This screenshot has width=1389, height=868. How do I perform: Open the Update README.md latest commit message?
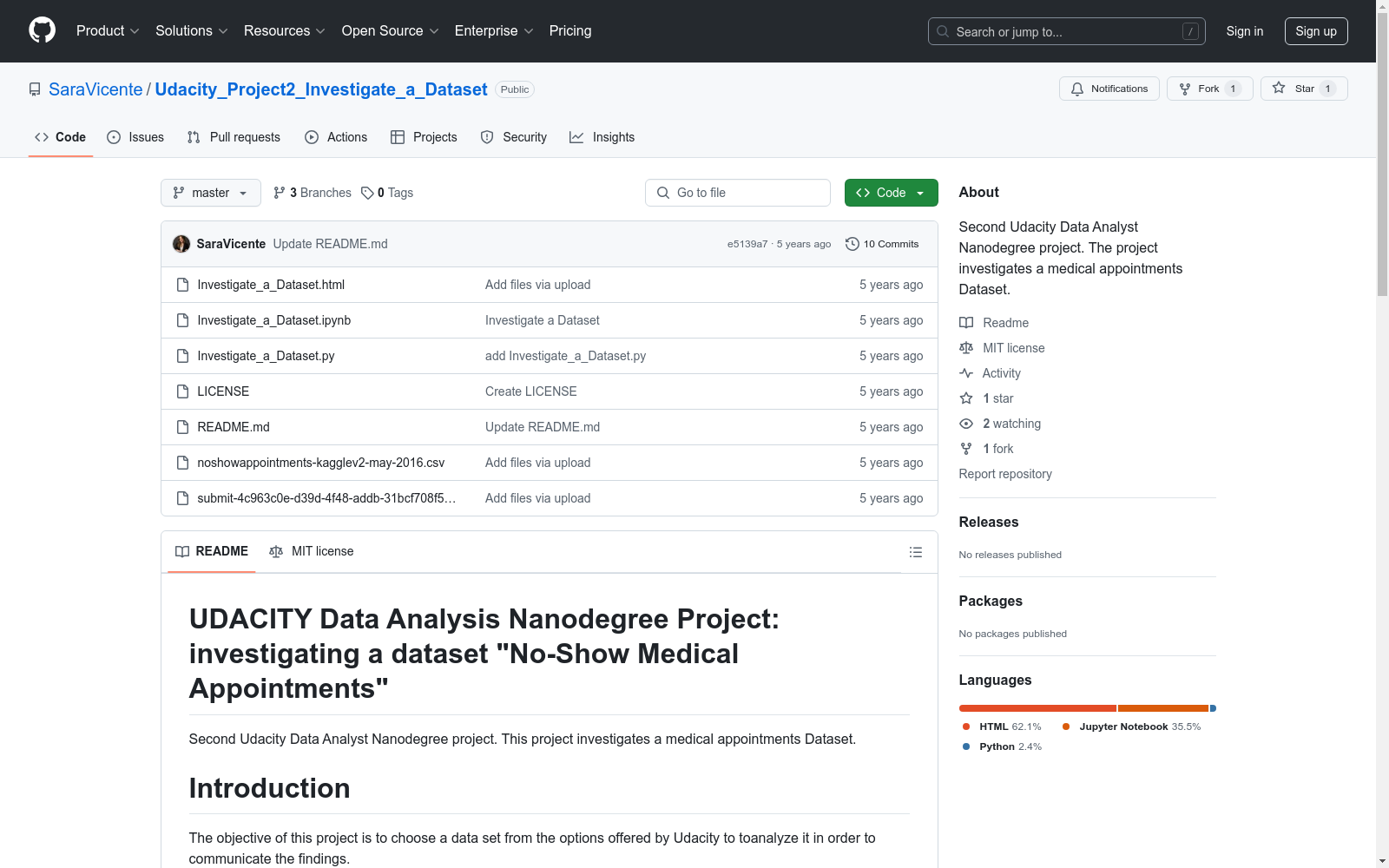point(331,244)
